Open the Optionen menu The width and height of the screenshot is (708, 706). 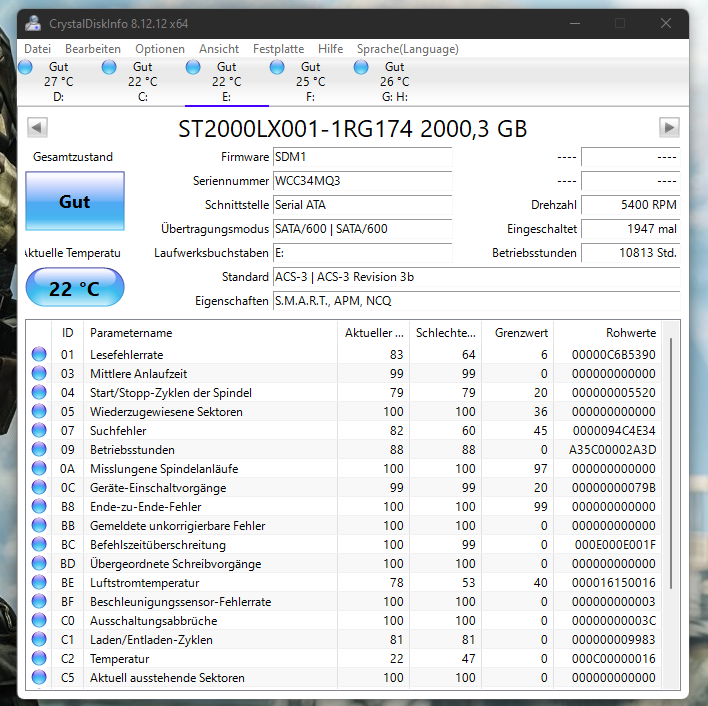click(160, 49)
